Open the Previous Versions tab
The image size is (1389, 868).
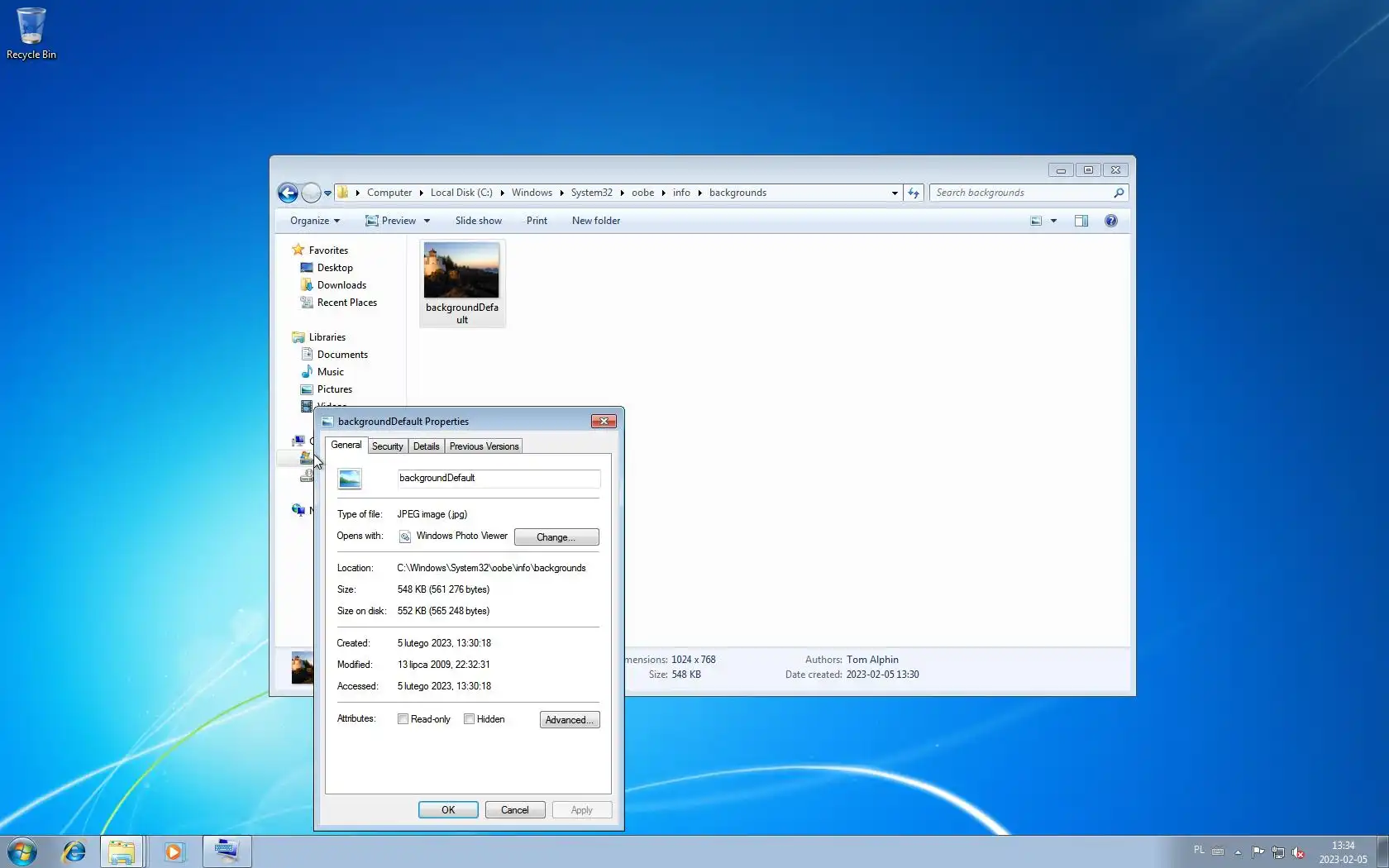tap(484, 446)
